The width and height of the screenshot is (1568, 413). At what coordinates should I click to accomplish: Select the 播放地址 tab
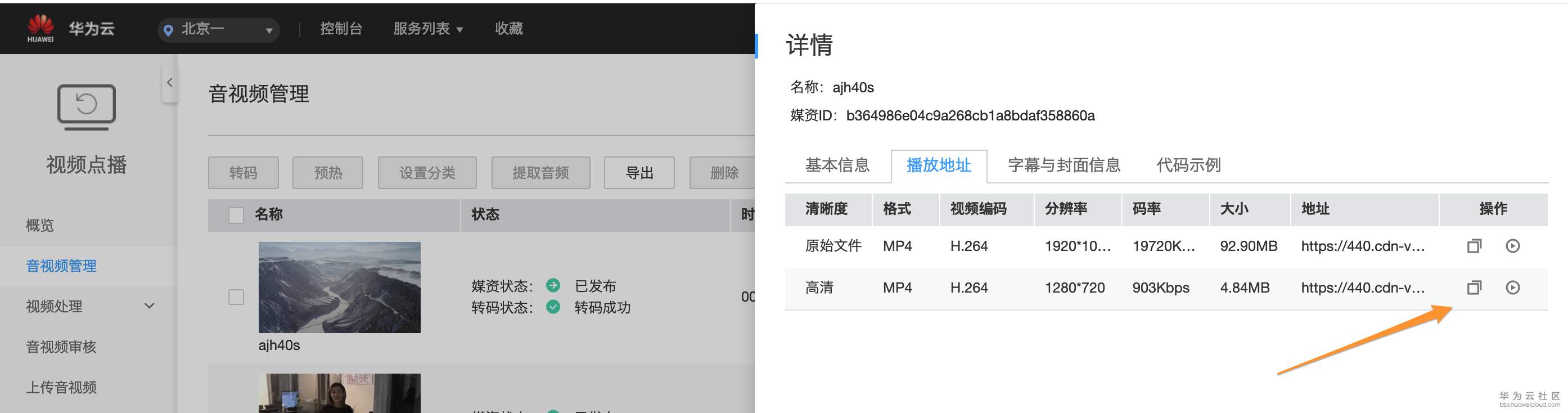pos(939,165)
